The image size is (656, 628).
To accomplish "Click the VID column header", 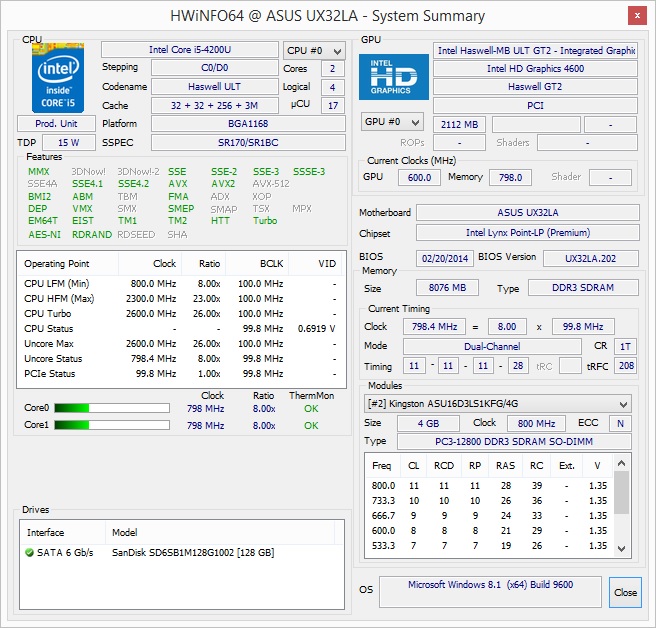I will (316, 264).
